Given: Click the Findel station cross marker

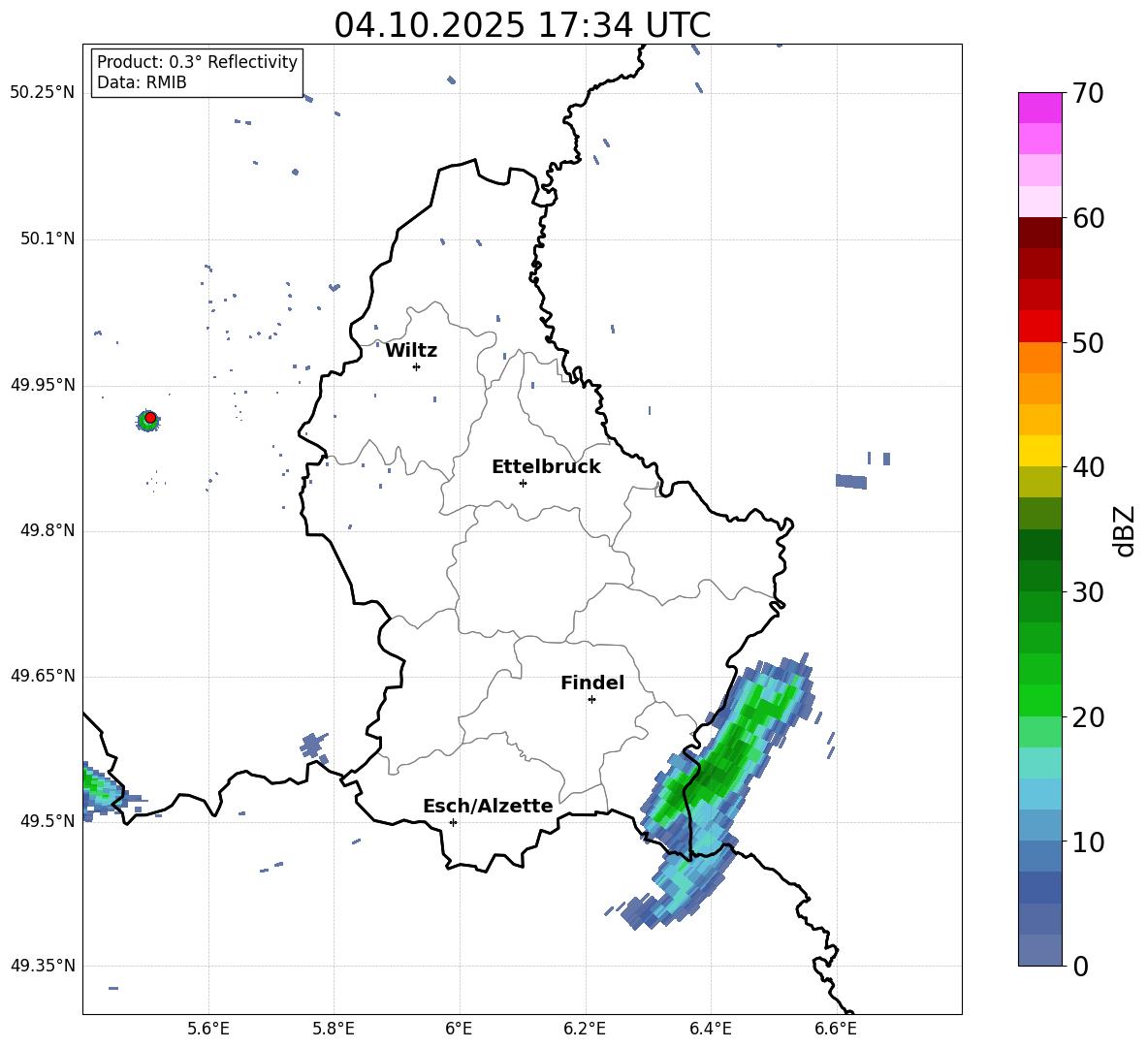Looking at the screenshot, I should 591,700.
